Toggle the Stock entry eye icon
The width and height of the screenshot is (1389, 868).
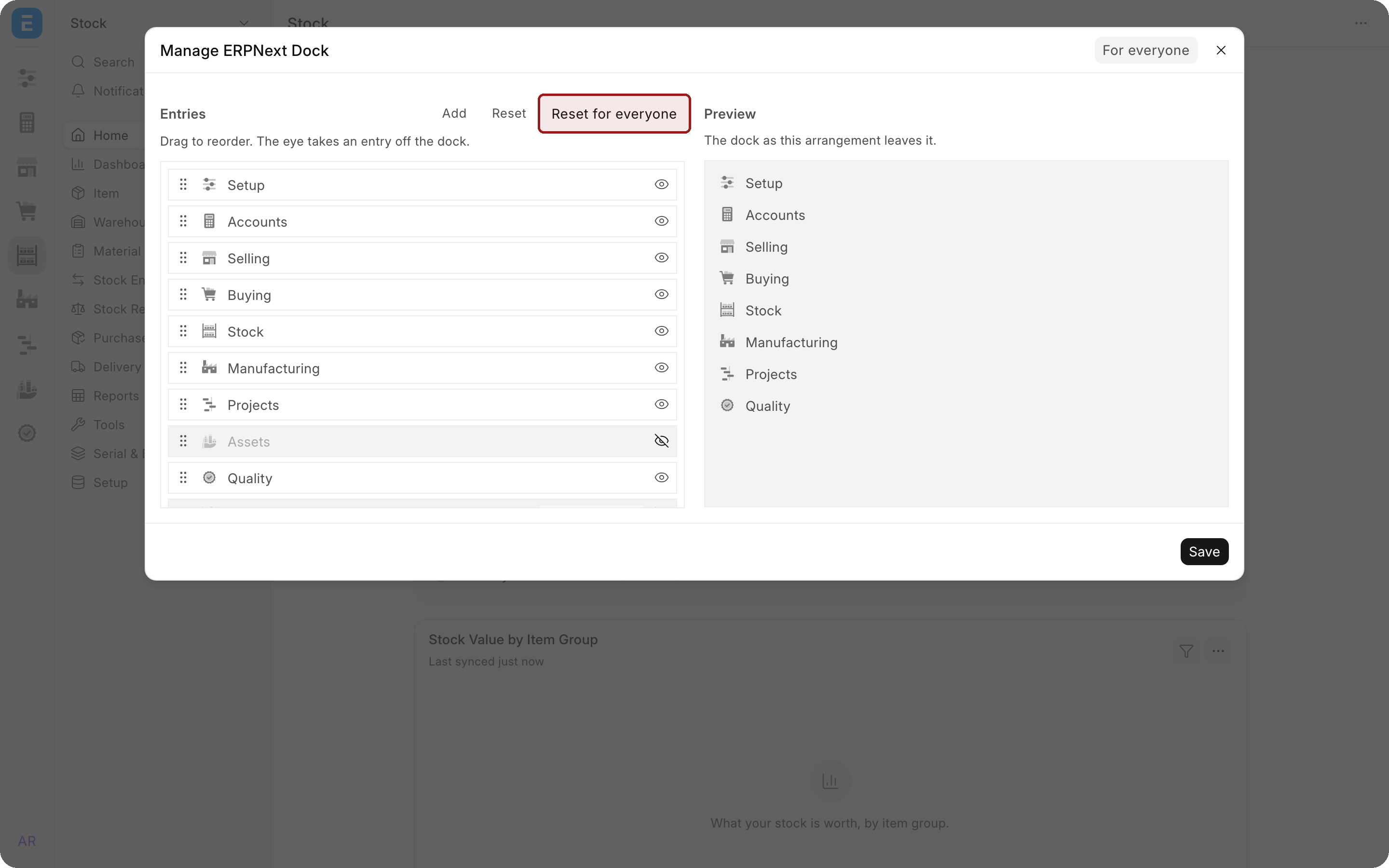click(x=661, y=331)
